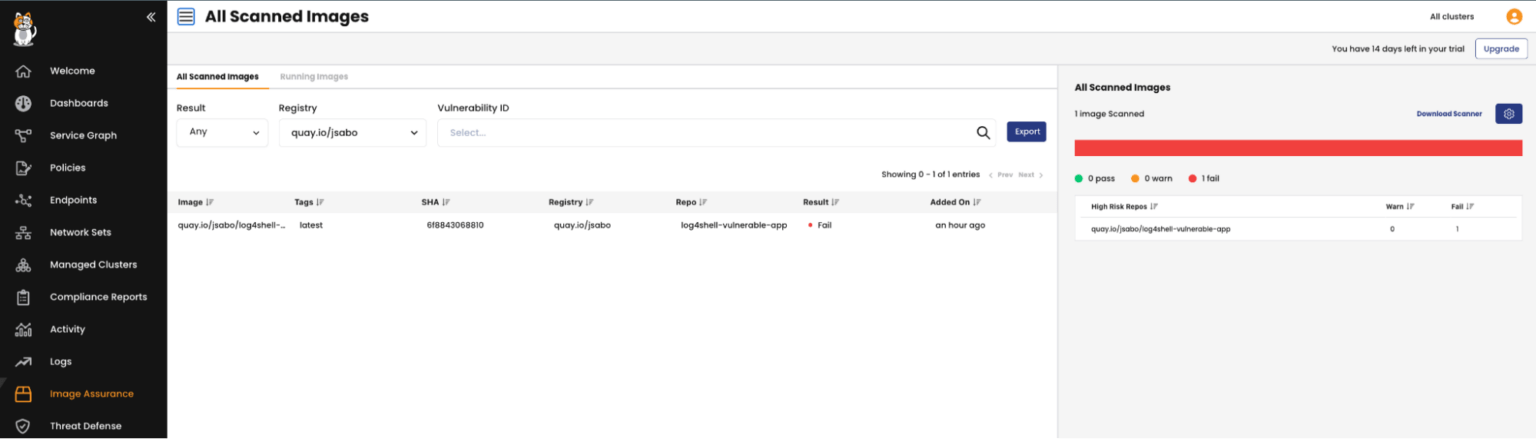Open Welcome in the sidebar

(x=72, y=71)
